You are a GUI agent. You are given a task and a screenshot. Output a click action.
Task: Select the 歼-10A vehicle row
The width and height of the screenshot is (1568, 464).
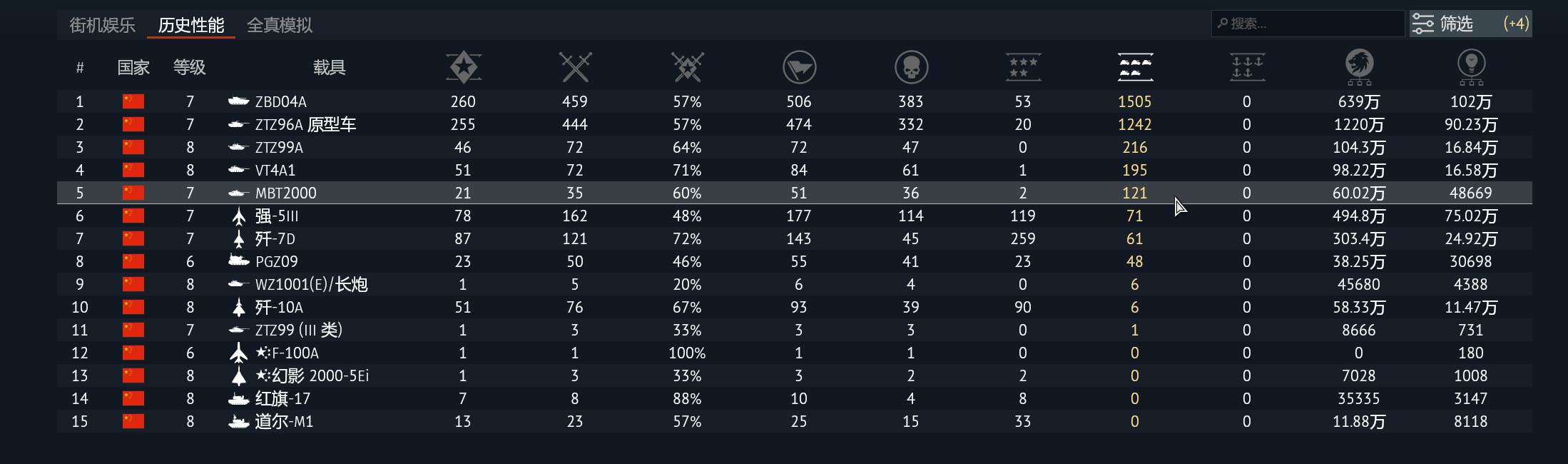tap(279, 307)
